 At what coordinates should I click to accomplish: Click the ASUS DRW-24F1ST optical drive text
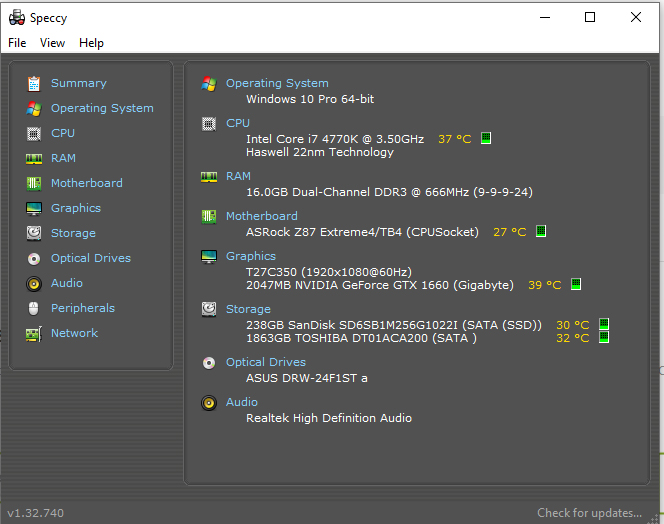[307, 378]
